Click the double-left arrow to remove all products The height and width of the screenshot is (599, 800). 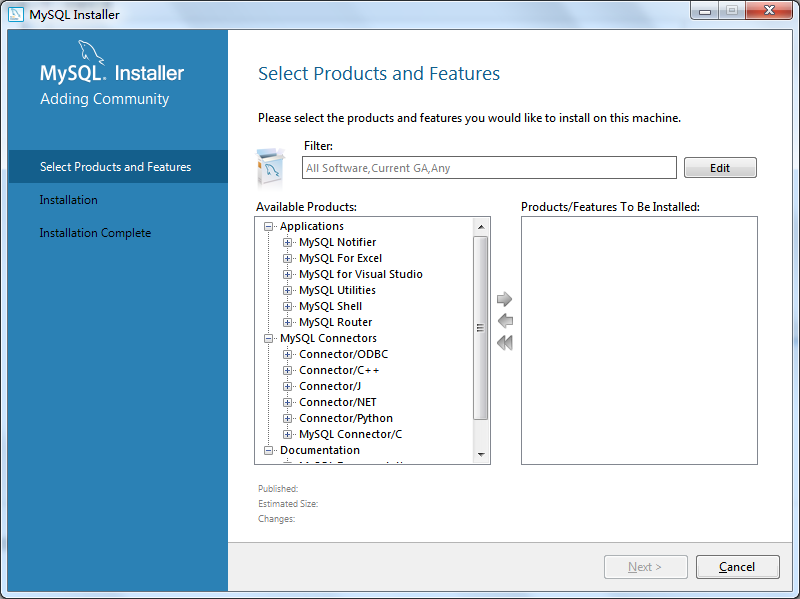(504, 342)
